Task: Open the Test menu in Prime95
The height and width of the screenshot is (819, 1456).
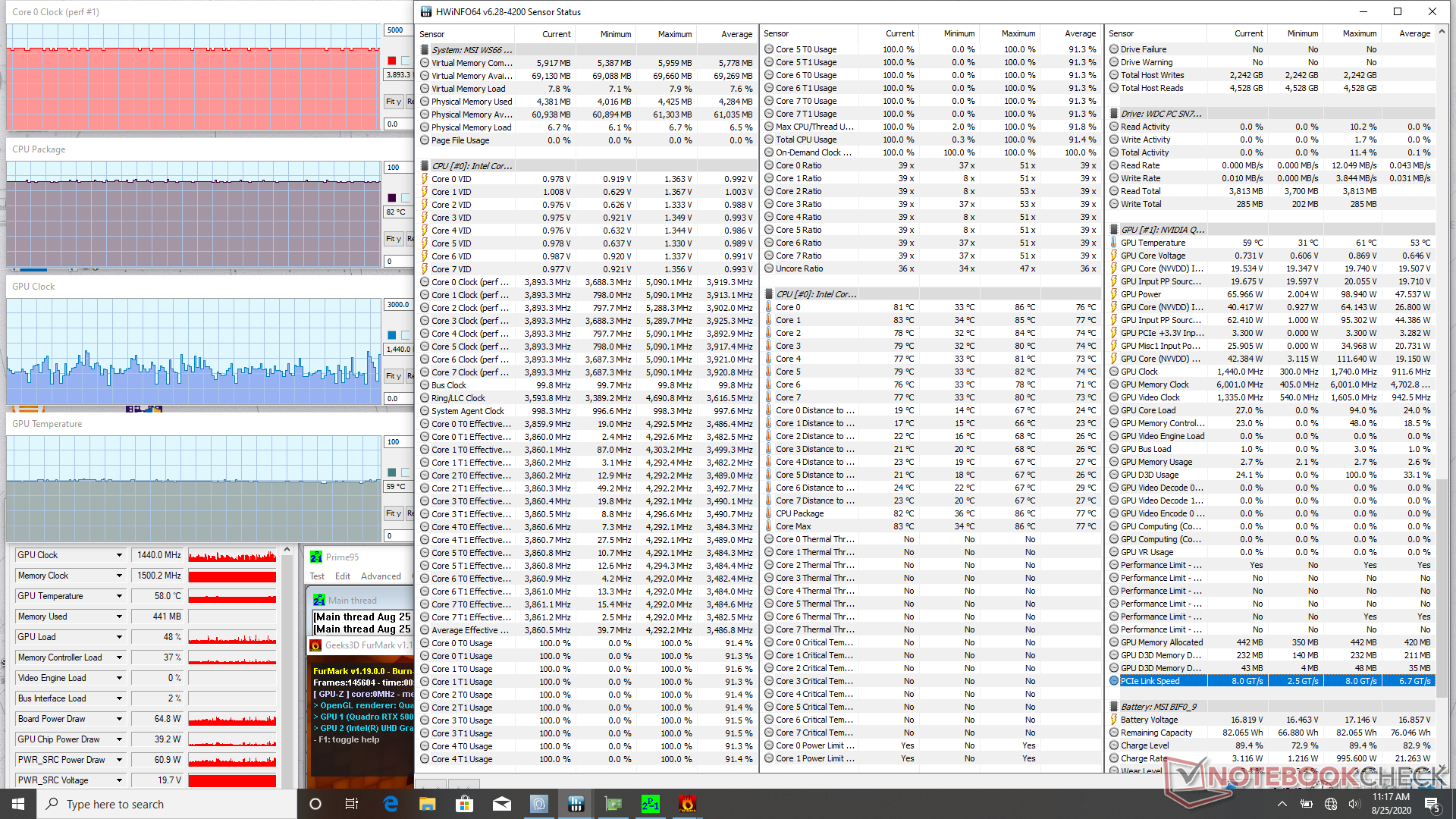Action: (x=317, y=576)
